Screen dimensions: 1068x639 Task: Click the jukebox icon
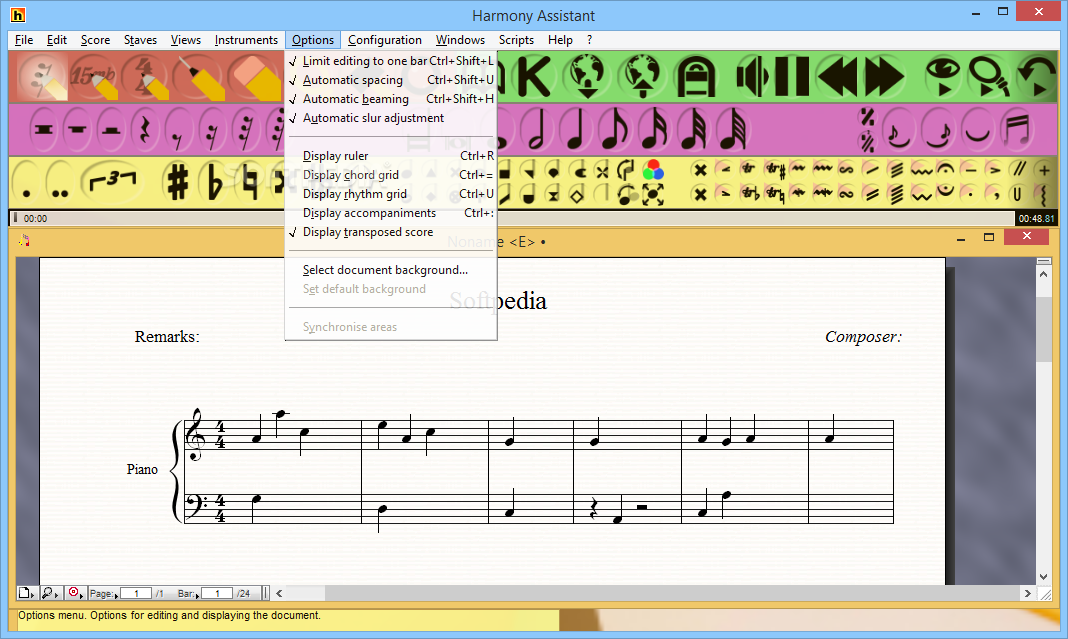click(695, 76)
